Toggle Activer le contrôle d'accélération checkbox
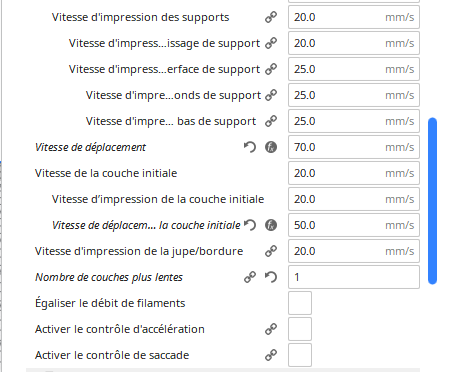 [x=300, y=329]
